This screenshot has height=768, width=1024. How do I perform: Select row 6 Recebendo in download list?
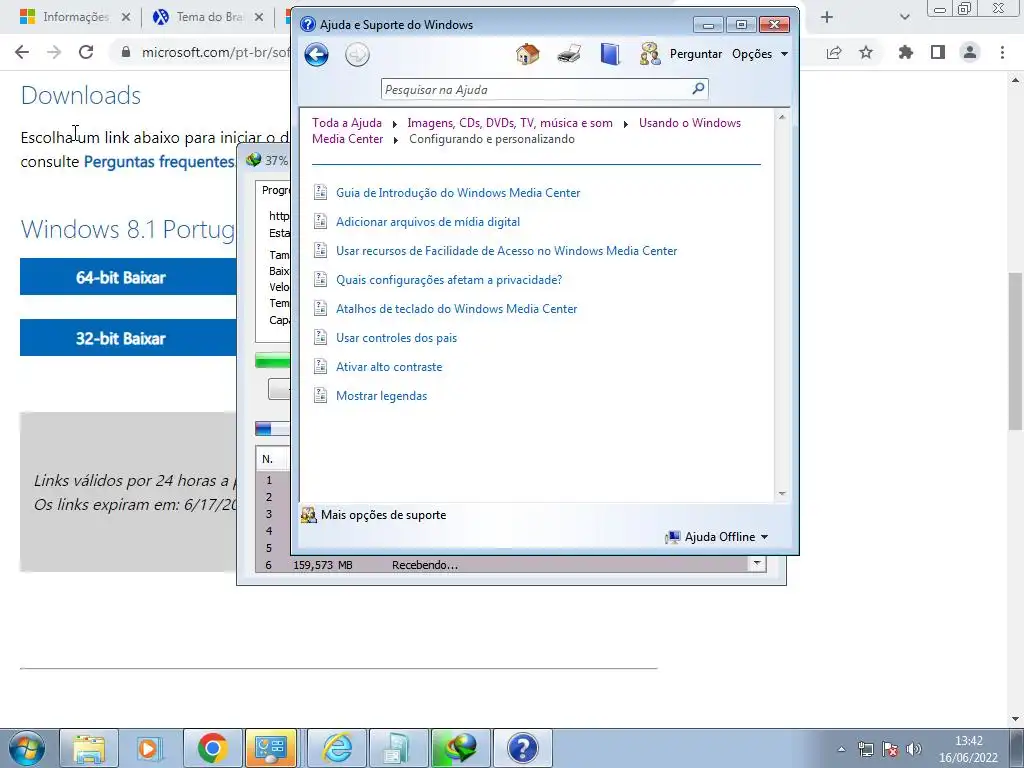502,565
